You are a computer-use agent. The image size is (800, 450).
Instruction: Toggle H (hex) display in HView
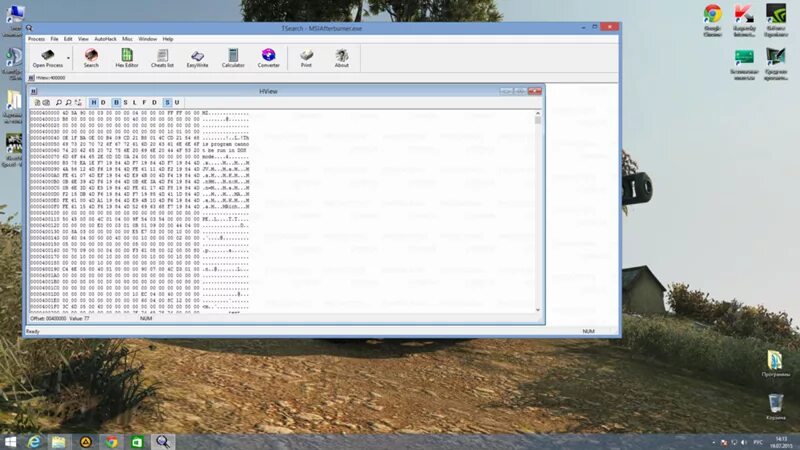pyautogui.click(x=93, y=103)
